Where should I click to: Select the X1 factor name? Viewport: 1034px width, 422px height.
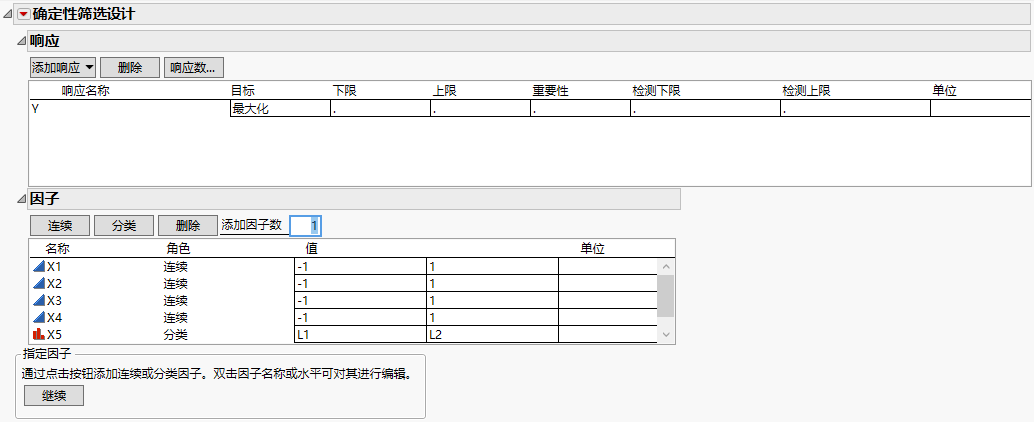(55, 266)
